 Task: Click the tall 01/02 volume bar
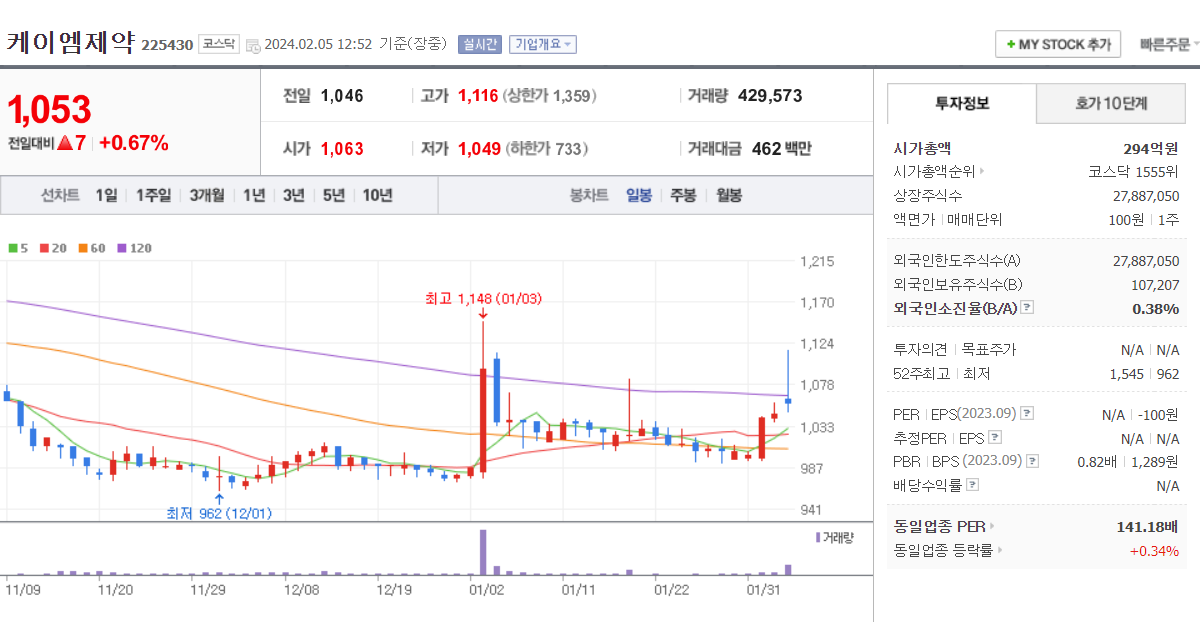tap(483, 552)
